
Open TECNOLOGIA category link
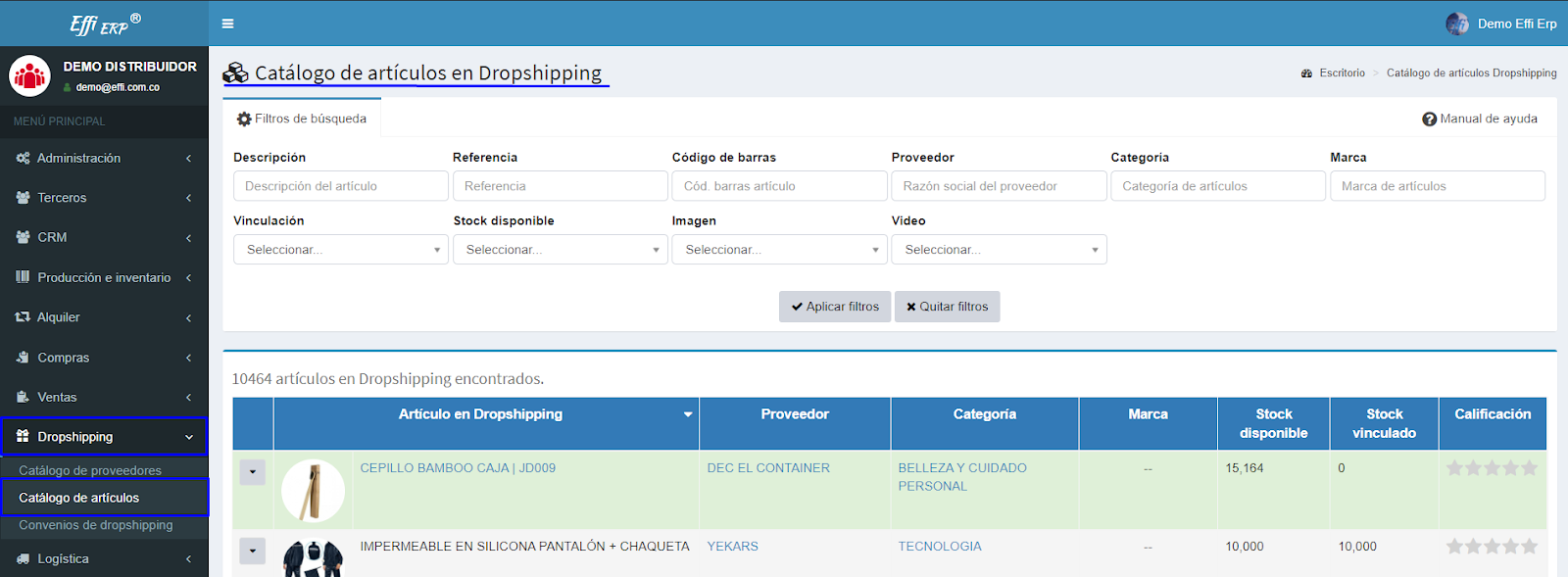[x=940, y=547]
